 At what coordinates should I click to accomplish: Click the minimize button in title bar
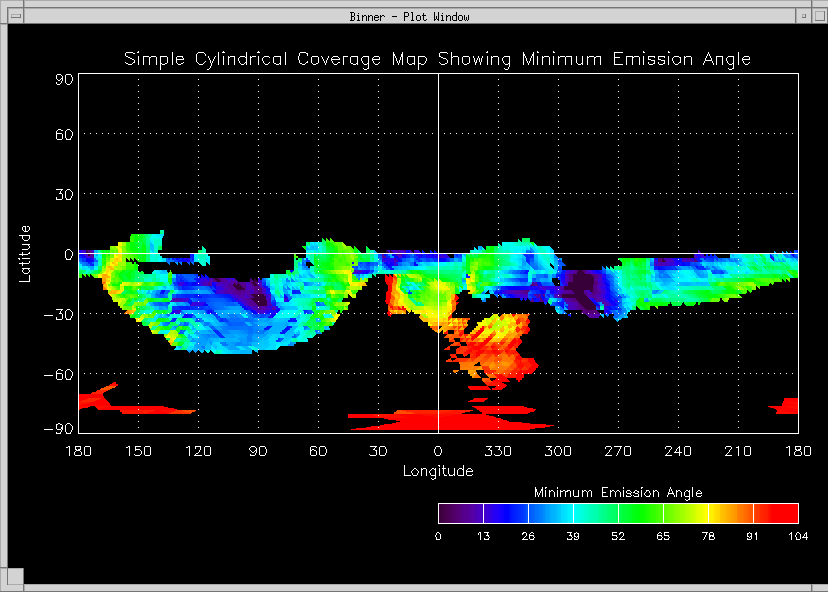click(x=804, y=16)
